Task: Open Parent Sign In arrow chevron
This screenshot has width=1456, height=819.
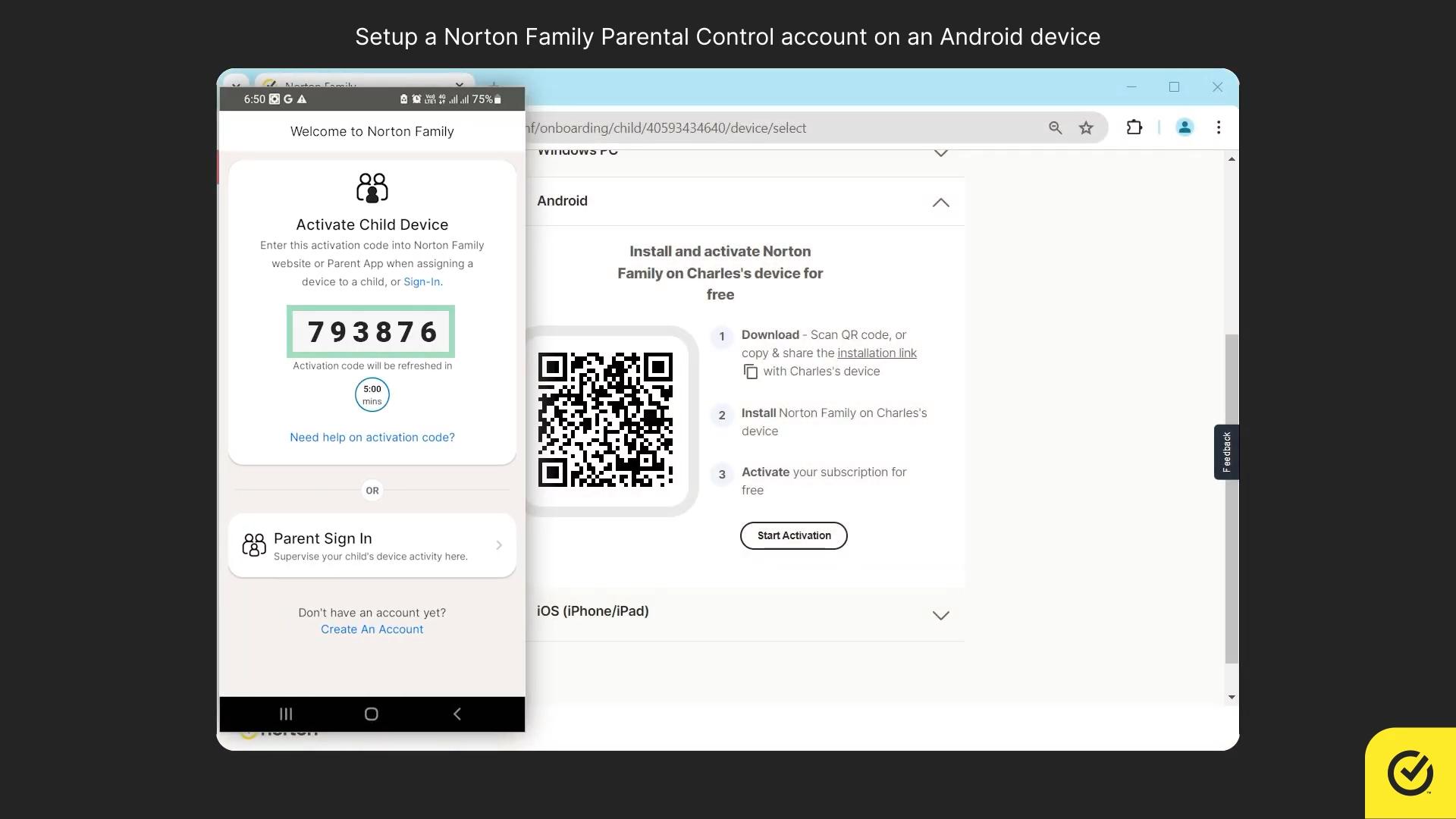Action: (x=499, y=545)
